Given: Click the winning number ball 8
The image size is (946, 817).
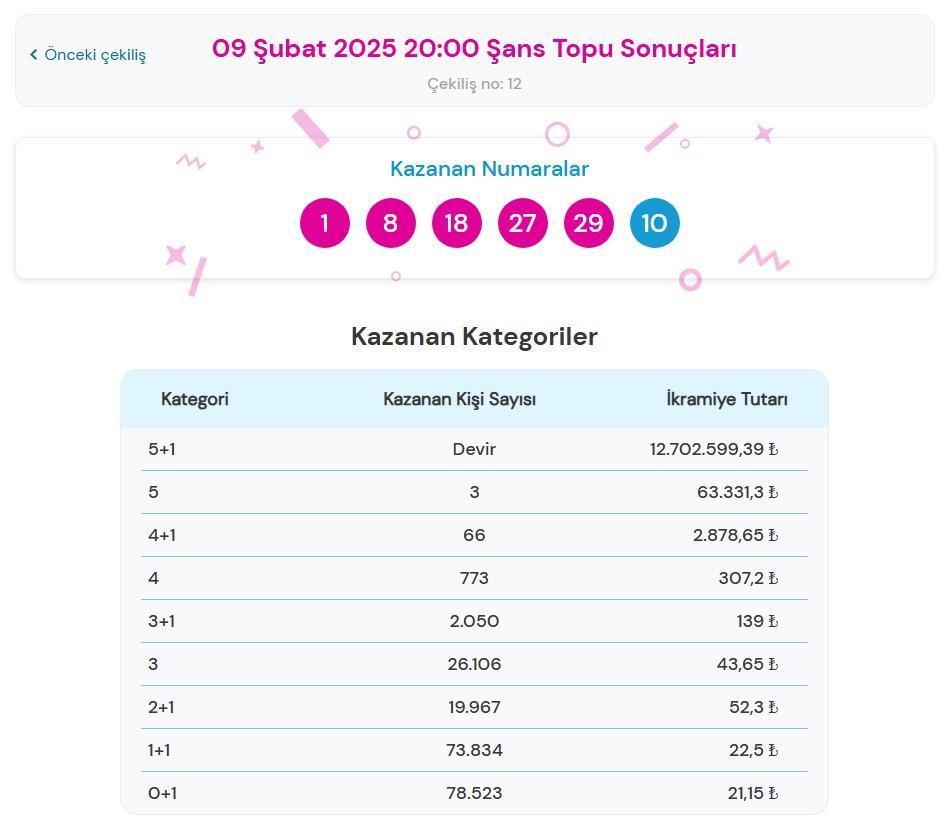Looking at the screenshot, I should coord(390,223).
